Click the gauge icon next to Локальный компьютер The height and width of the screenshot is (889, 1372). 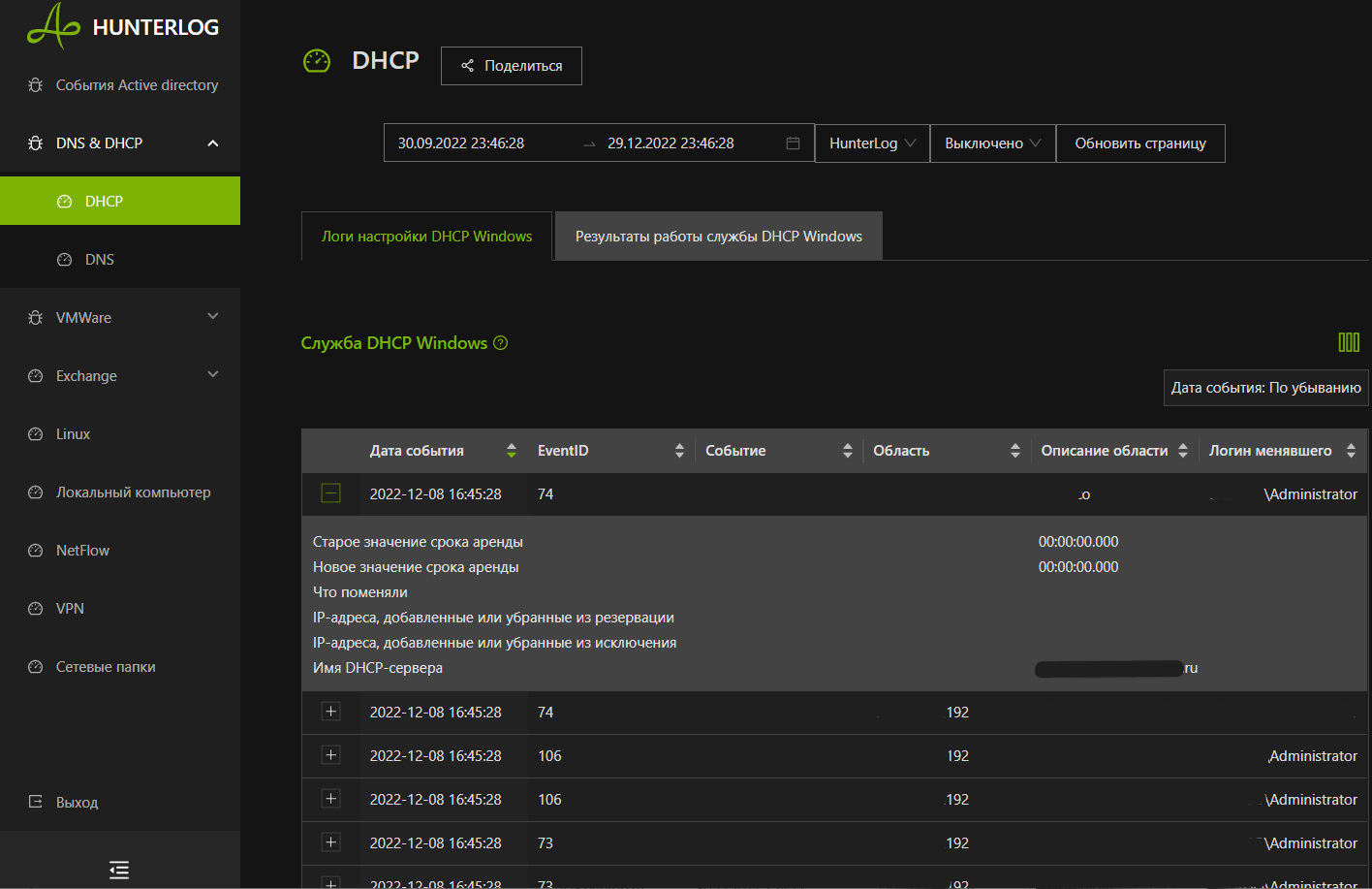point(36,492)
